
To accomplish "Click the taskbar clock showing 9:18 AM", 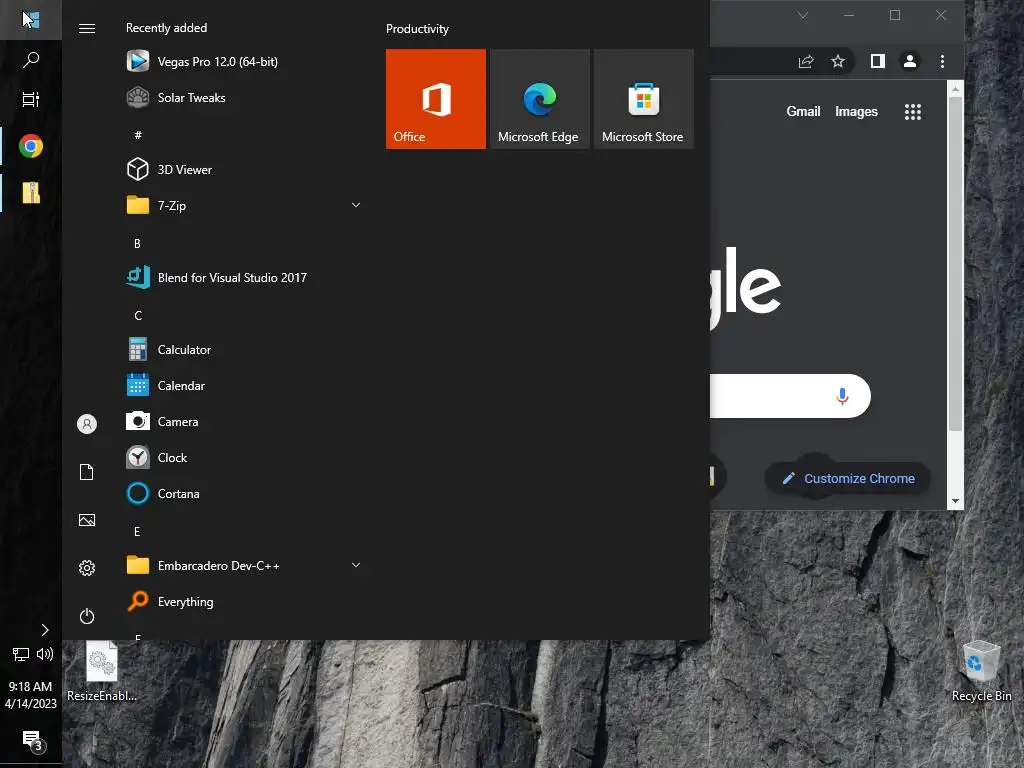I will pos(31,695).
